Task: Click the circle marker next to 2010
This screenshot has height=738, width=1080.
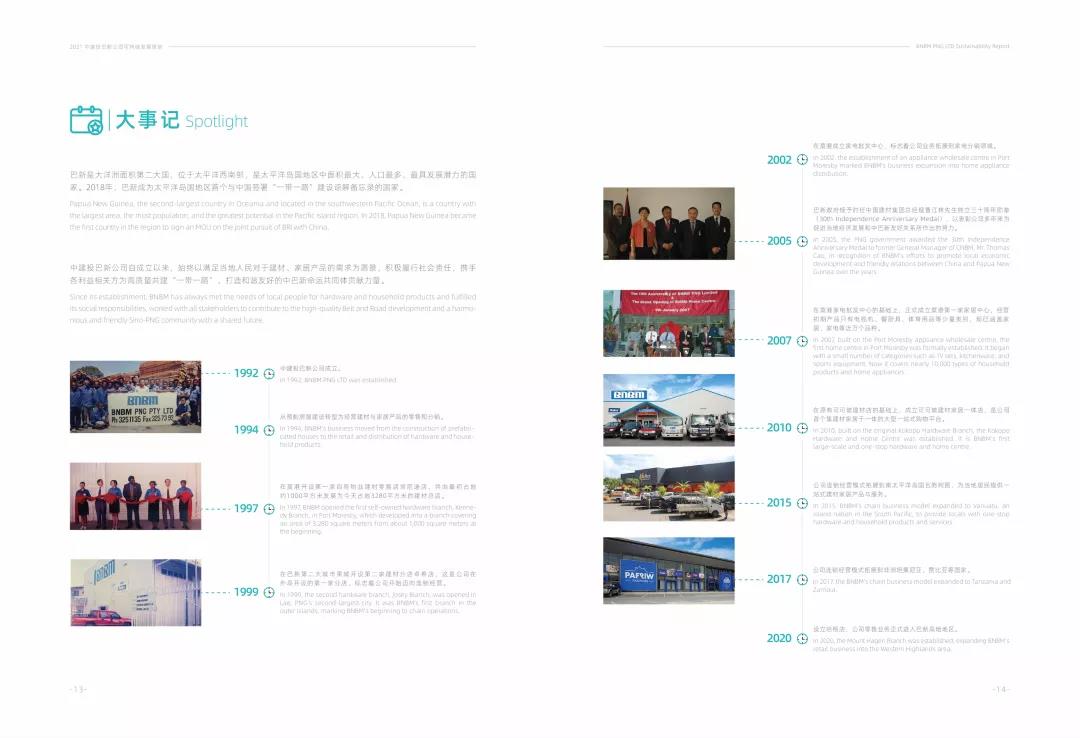Action: 802,428
